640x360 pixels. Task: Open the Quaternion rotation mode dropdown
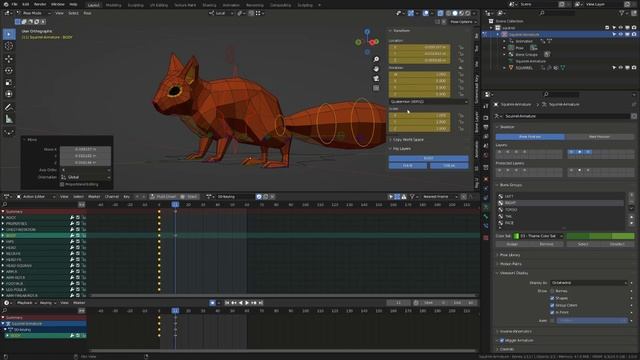[428, 102]
